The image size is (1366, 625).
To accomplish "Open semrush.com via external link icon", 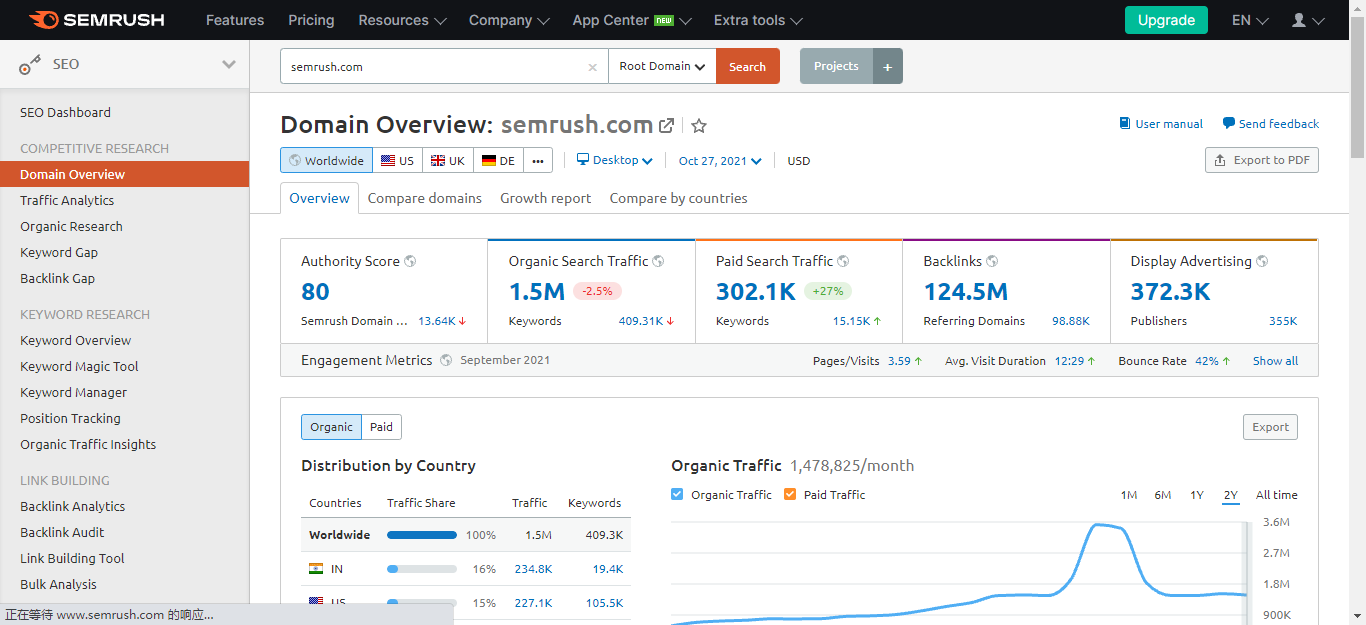I will [667, 126].
